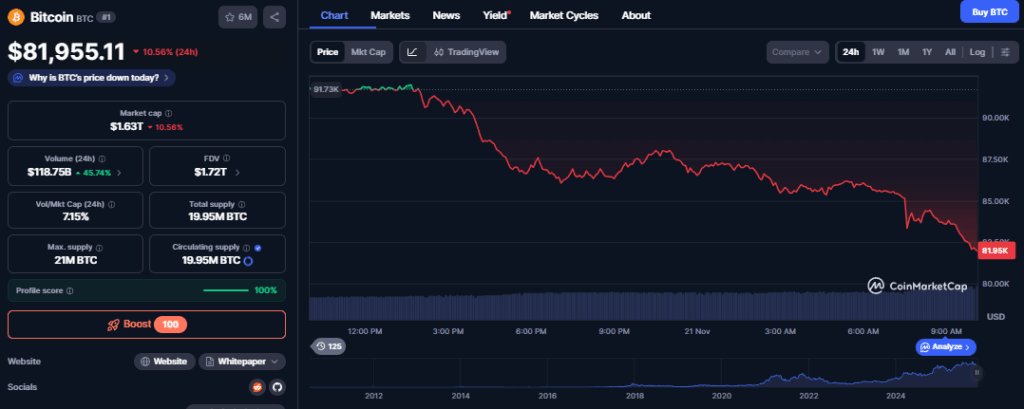This screenshot has width=1024, height=409.
Task: Click the Profile score 100% progress bar
Action: click(x=226, y=290)
